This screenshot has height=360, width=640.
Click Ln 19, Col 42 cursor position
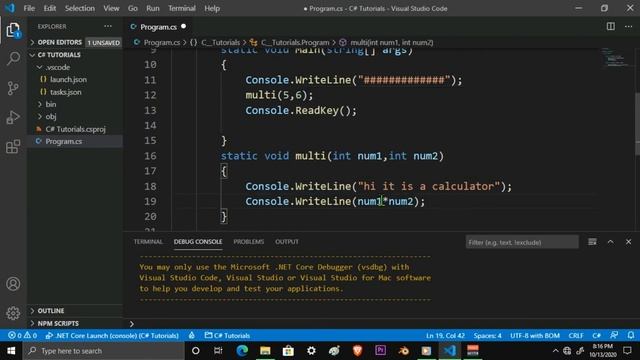445,336
